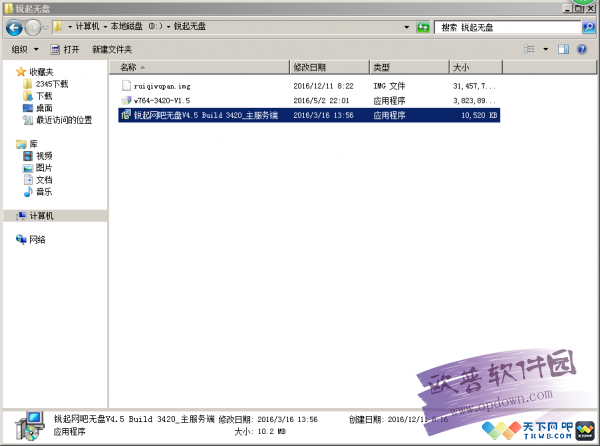Click the 音乐 music note icon
Viewport: 600px width, 446px height.
[x=28, y=192]
